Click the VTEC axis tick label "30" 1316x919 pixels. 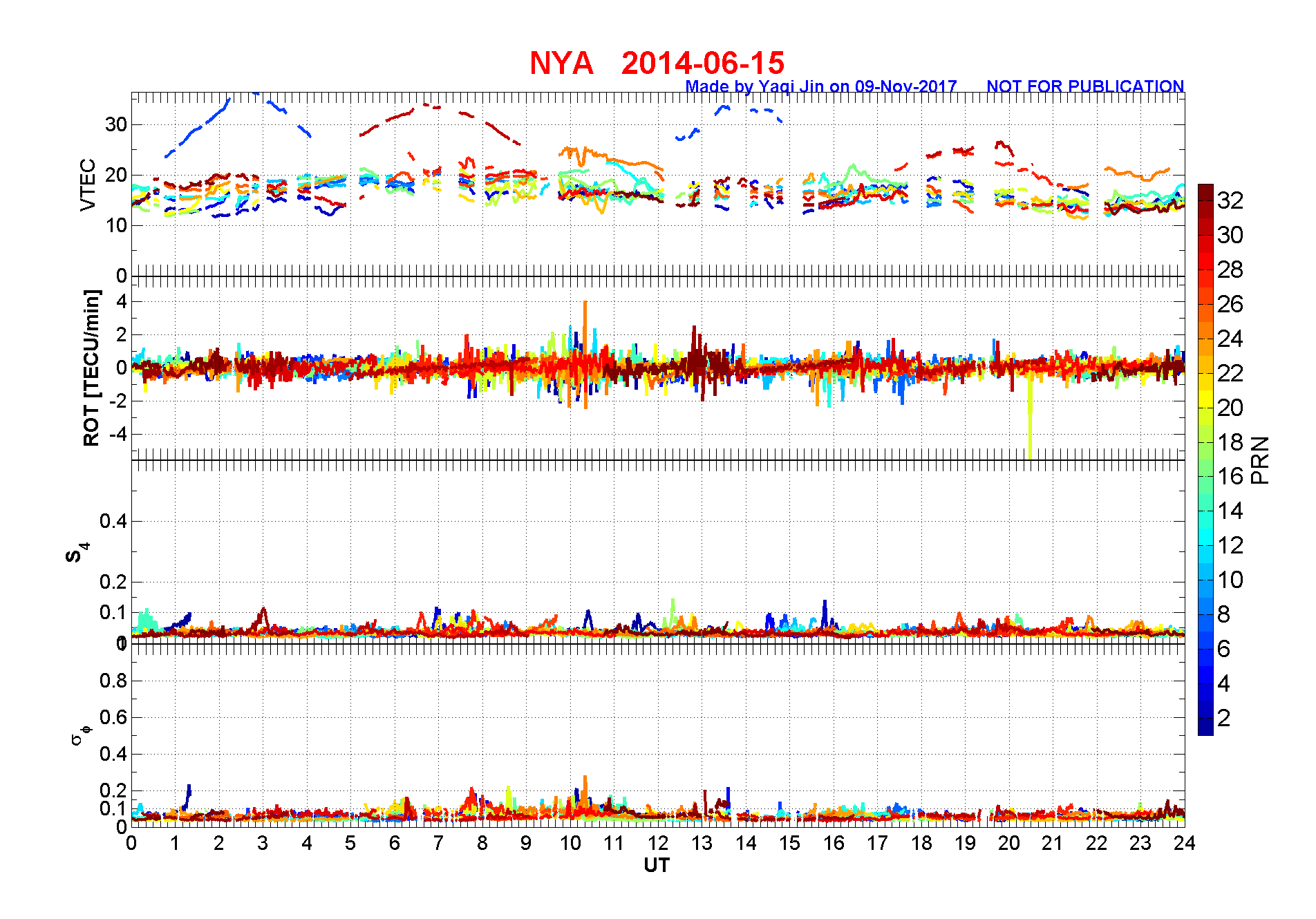(x=115, y=124)
